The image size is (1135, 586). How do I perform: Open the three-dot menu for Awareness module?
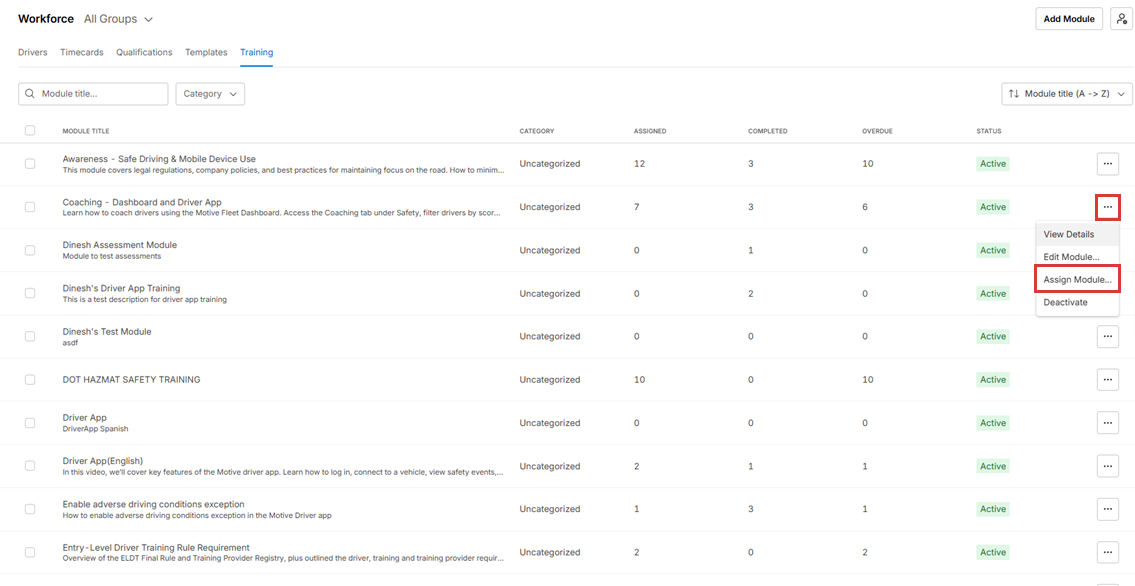(1107, 164)
